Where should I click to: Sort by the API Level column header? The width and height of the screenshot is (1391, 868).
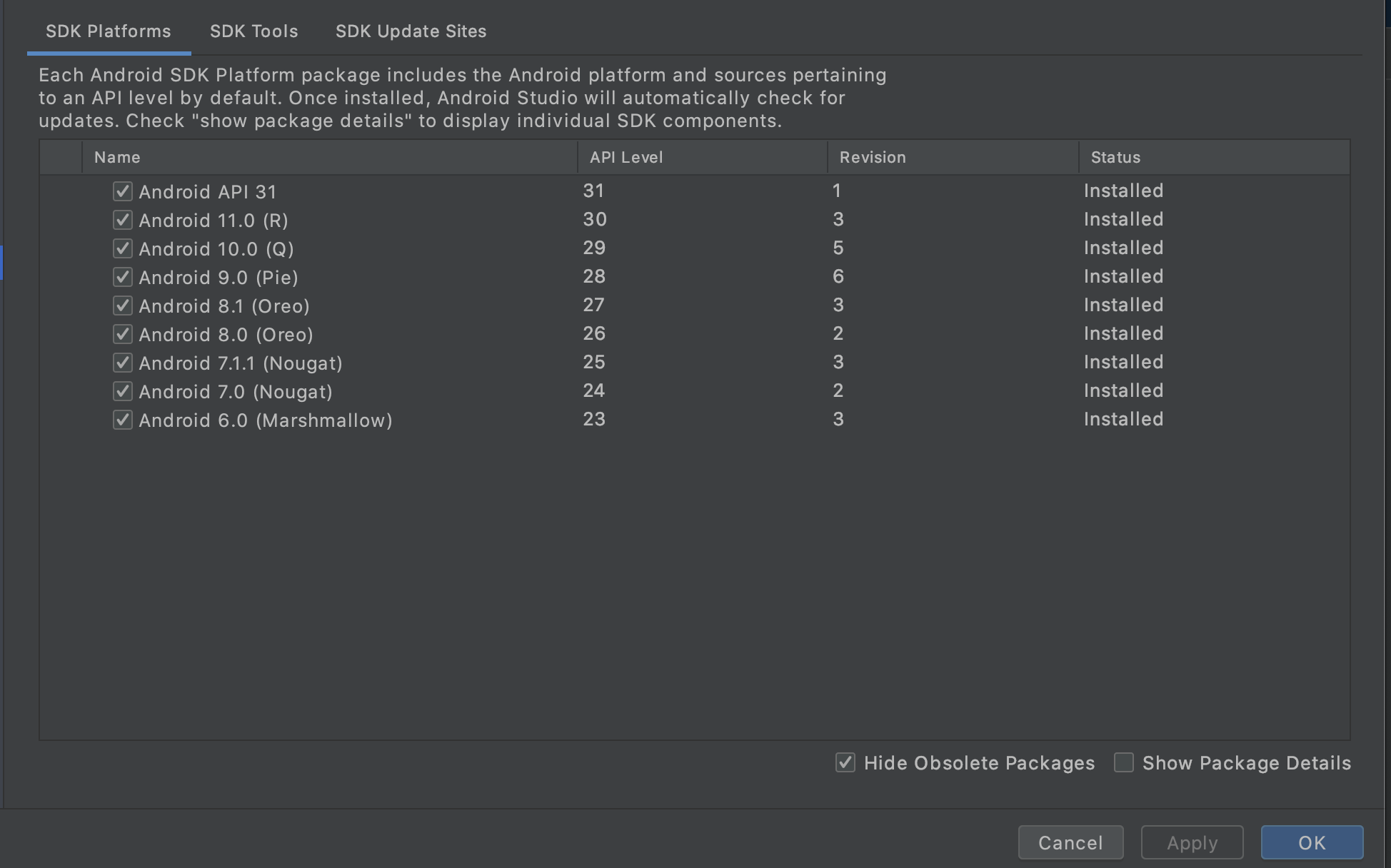pos(626,157)
